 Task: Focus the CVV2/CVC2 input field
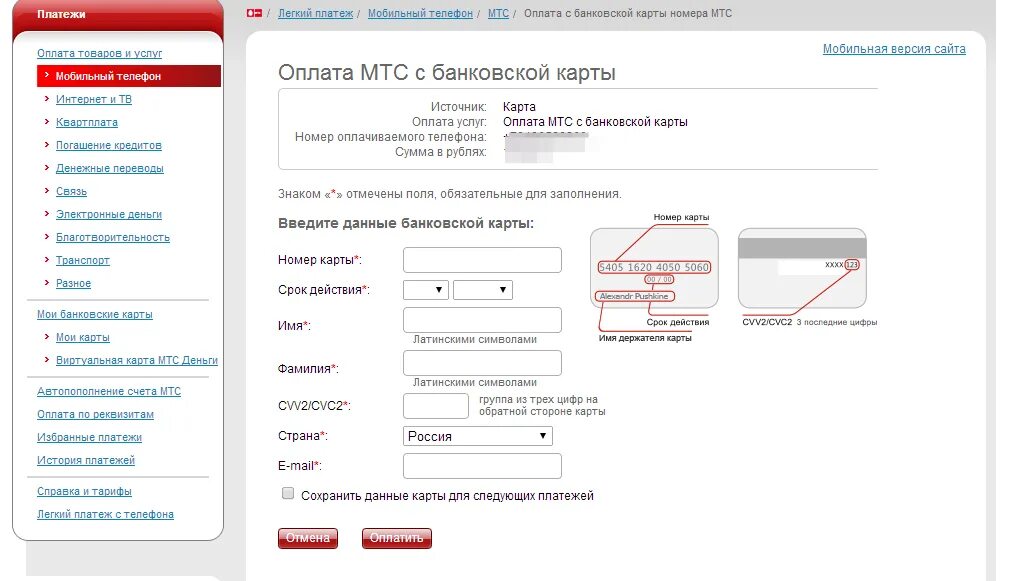tap(436, 406)
